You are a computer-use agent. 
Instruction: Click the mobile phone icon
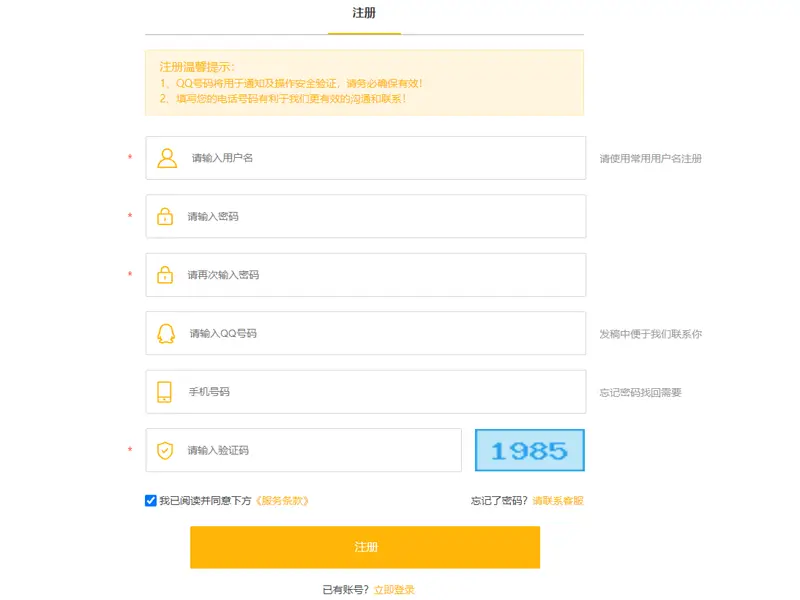(x=165, y=391)
